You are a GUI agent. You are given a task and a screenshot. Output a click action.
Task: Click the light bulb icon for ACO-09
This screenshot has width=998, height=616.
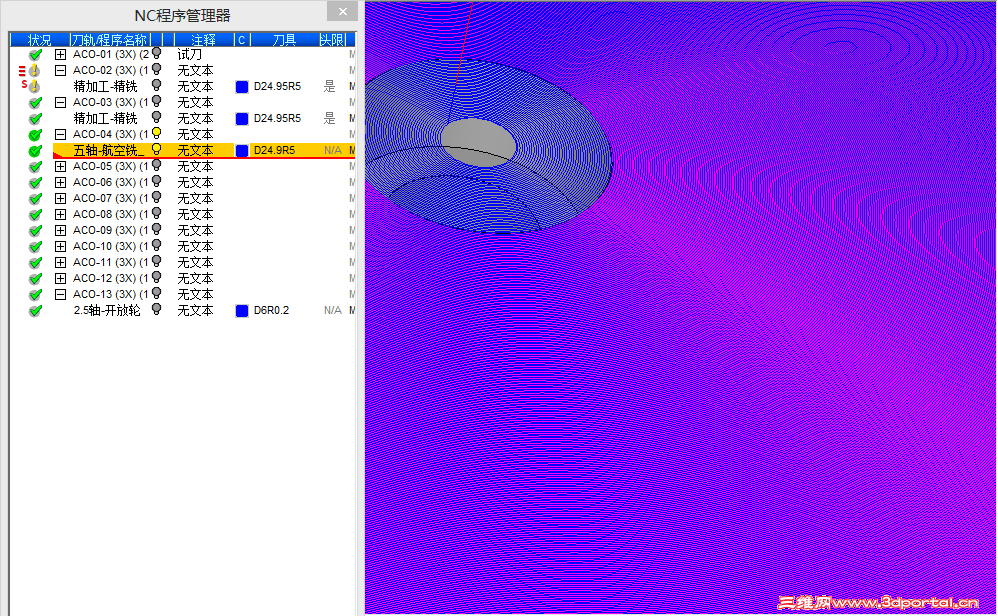[x=157, y=229]
